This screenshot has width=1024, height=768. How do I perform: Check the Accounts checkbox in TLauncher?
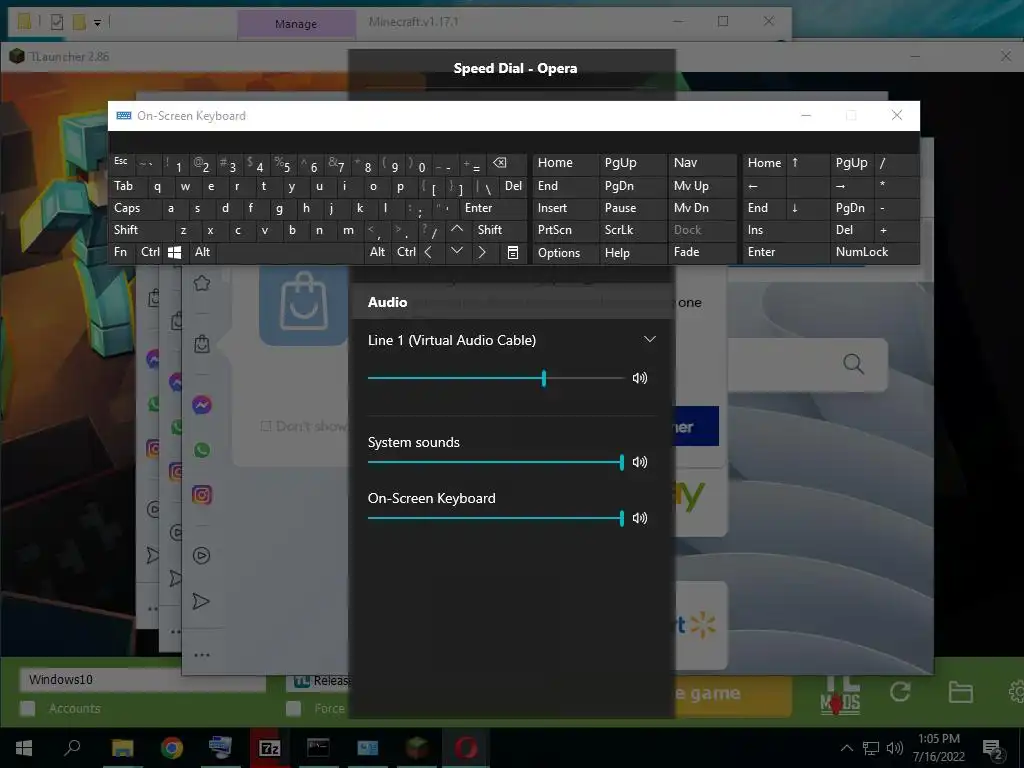[x=28, y=709]
